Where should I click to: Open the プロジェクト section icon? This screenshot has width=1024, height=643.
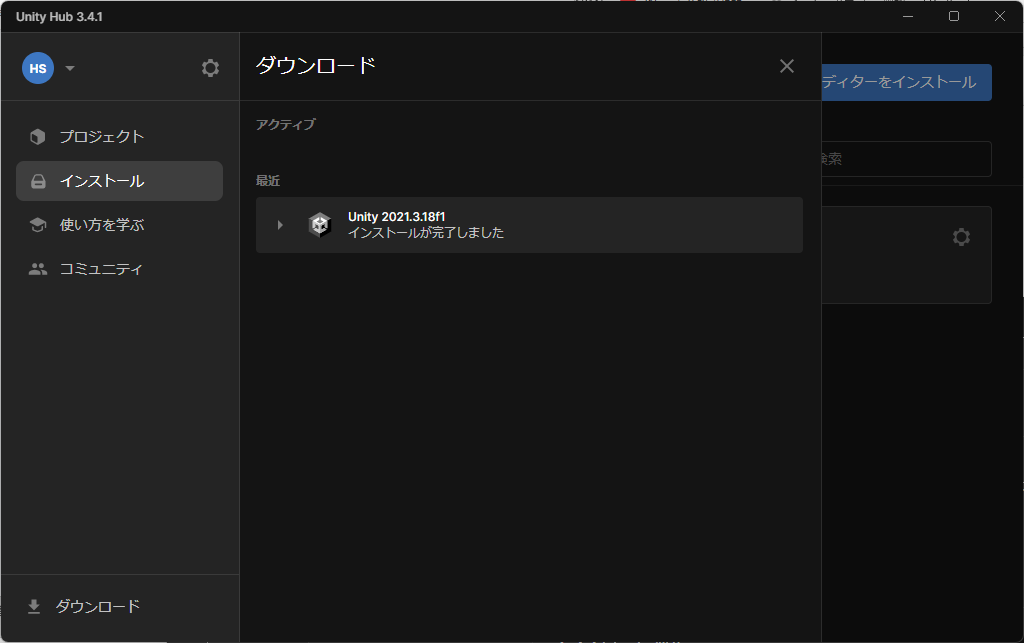(37, 137)
